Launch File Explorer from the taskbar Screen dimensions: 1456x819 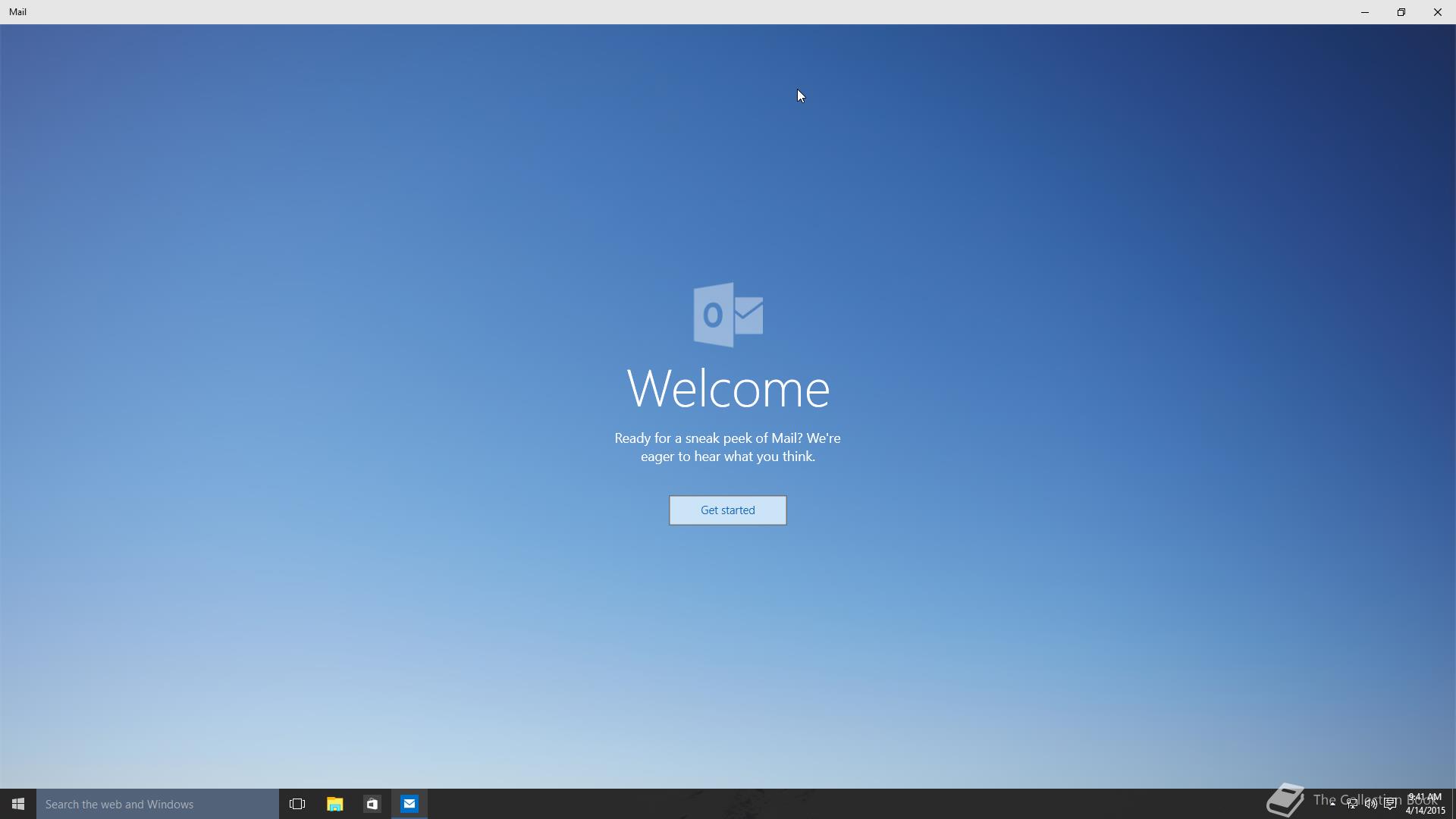click(334, 804)
